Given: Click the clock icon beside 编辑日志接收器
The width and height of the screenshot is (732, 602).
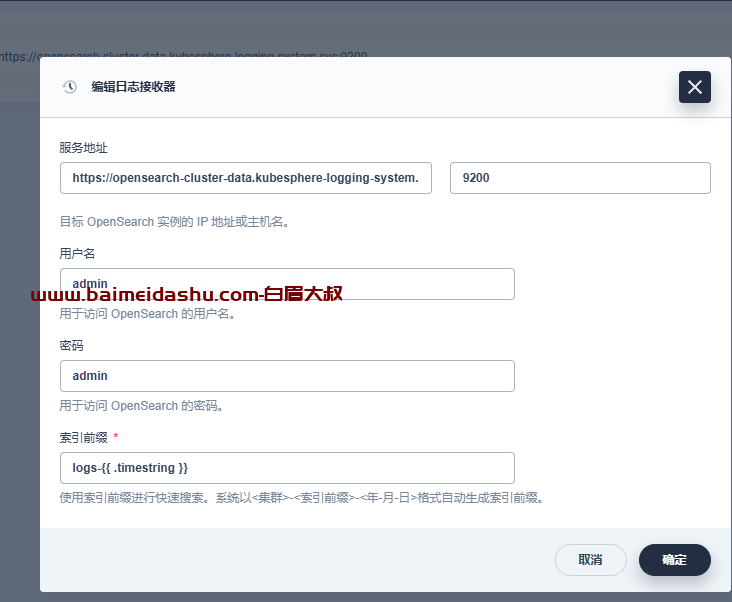Looking at the screenshot, I should (x=70, y=87).
